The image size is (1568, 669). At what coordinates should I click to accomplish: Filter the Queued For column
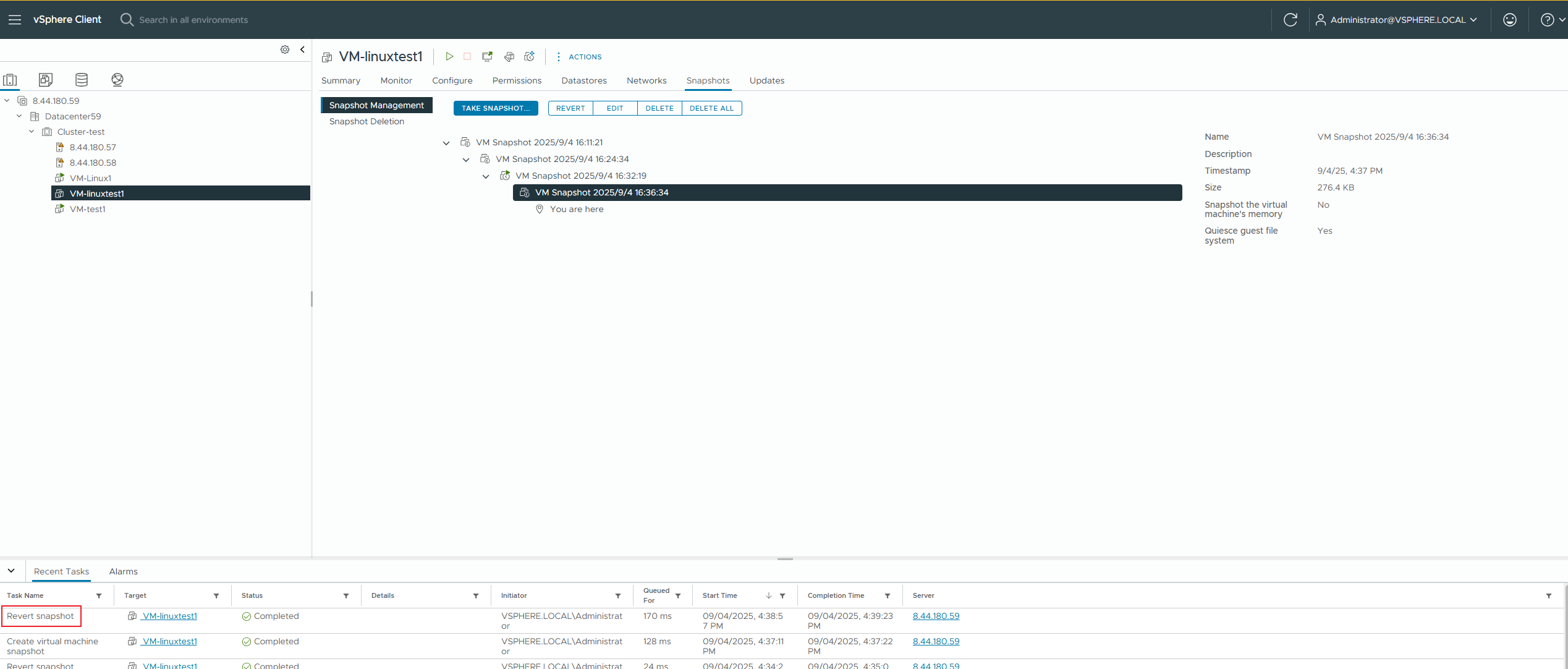point(678,596)
